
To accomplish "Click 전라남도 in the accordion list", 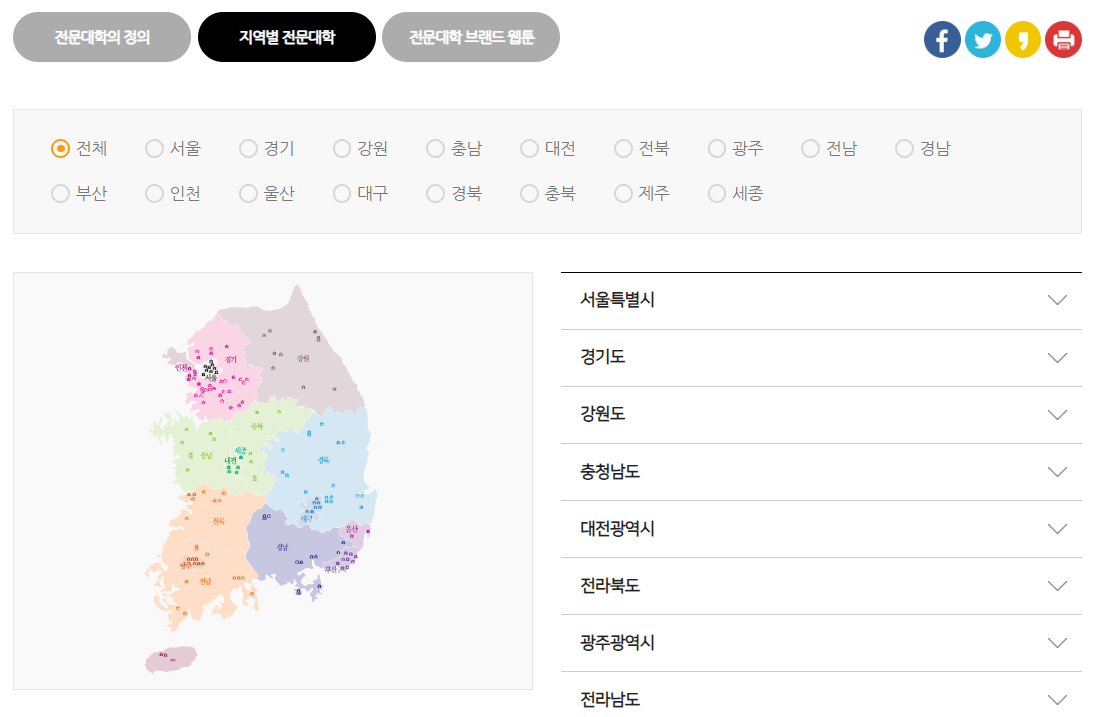I will click(x=822, y=699).
